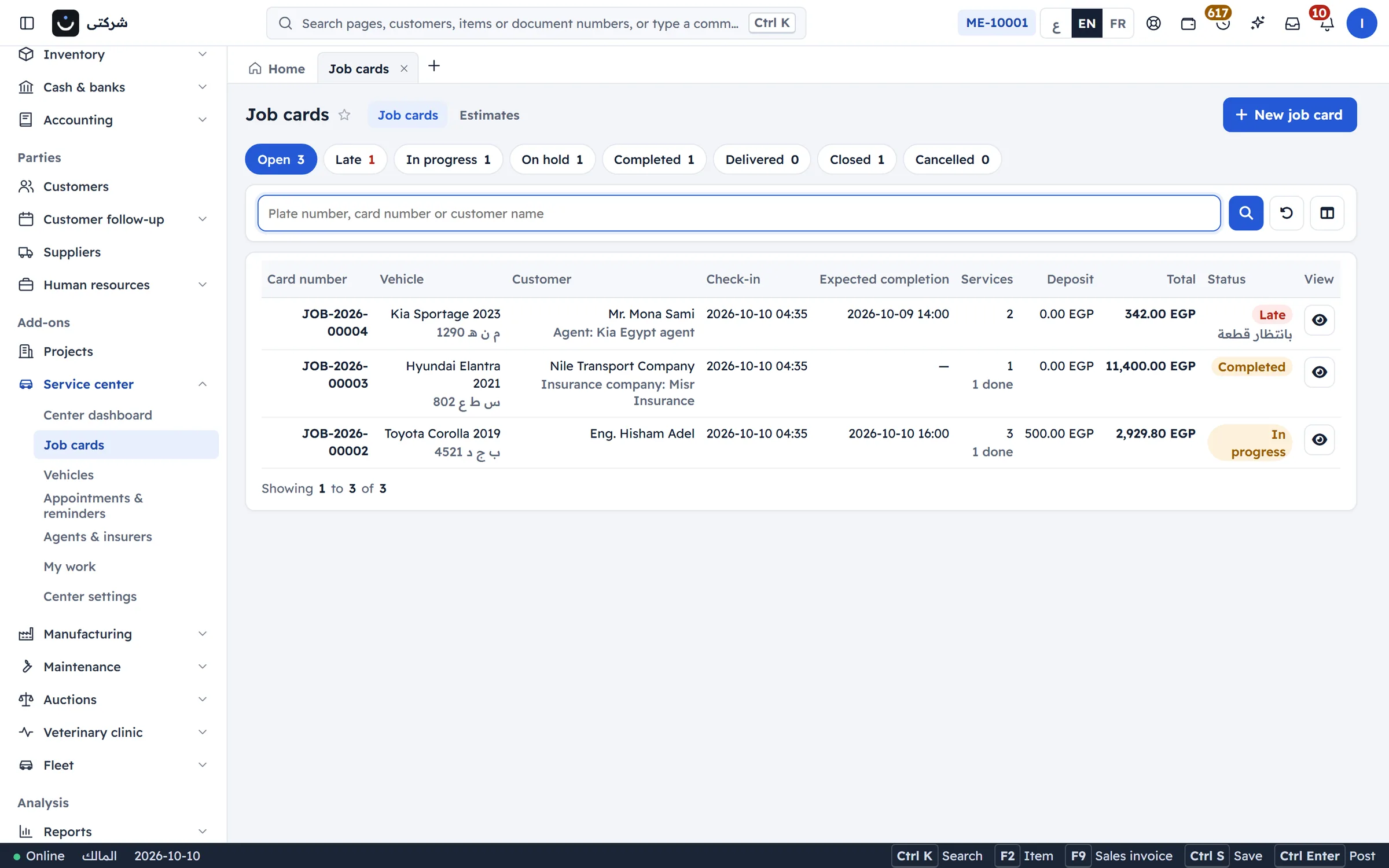
Task: Focus the plate number search field
Action: tap(739, 213)
